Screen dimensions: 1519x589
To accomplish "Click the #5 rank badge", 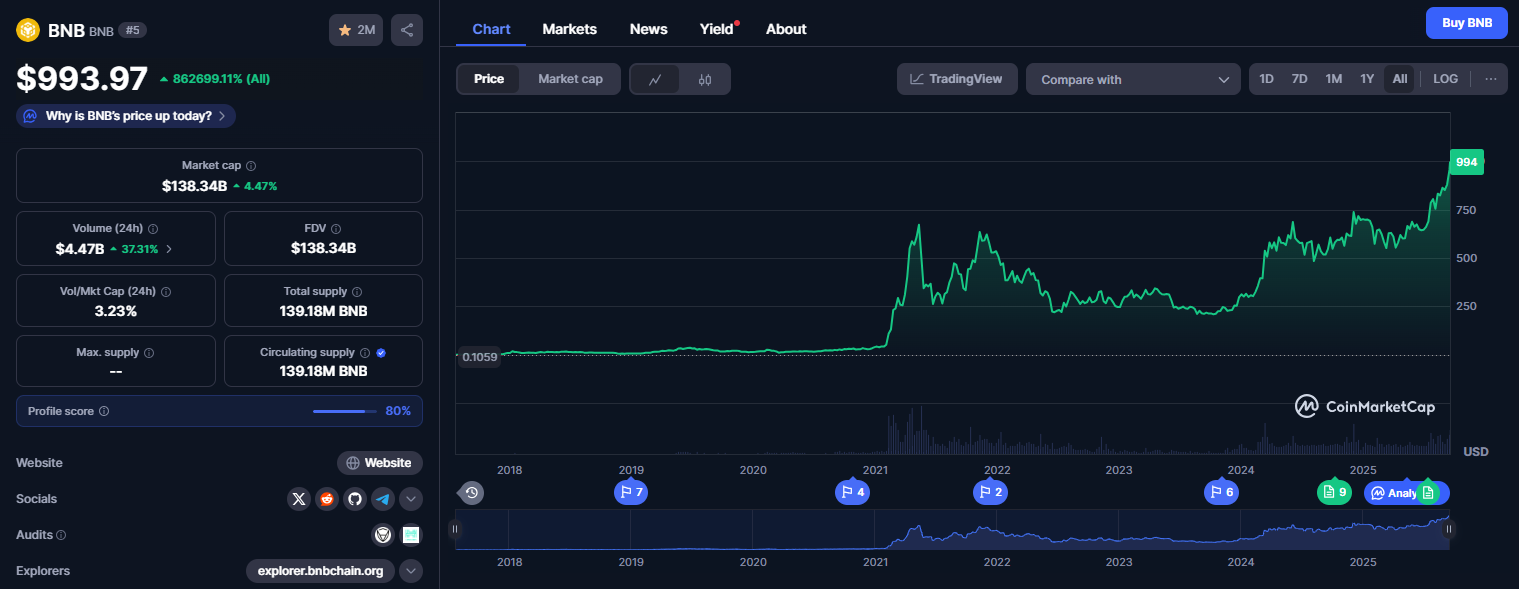I will (133, 30).
